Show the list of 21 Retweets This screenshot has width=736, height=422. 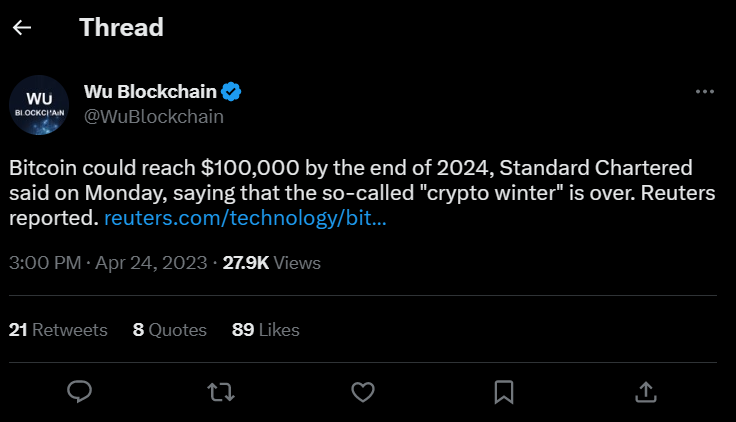click(58, 329)
